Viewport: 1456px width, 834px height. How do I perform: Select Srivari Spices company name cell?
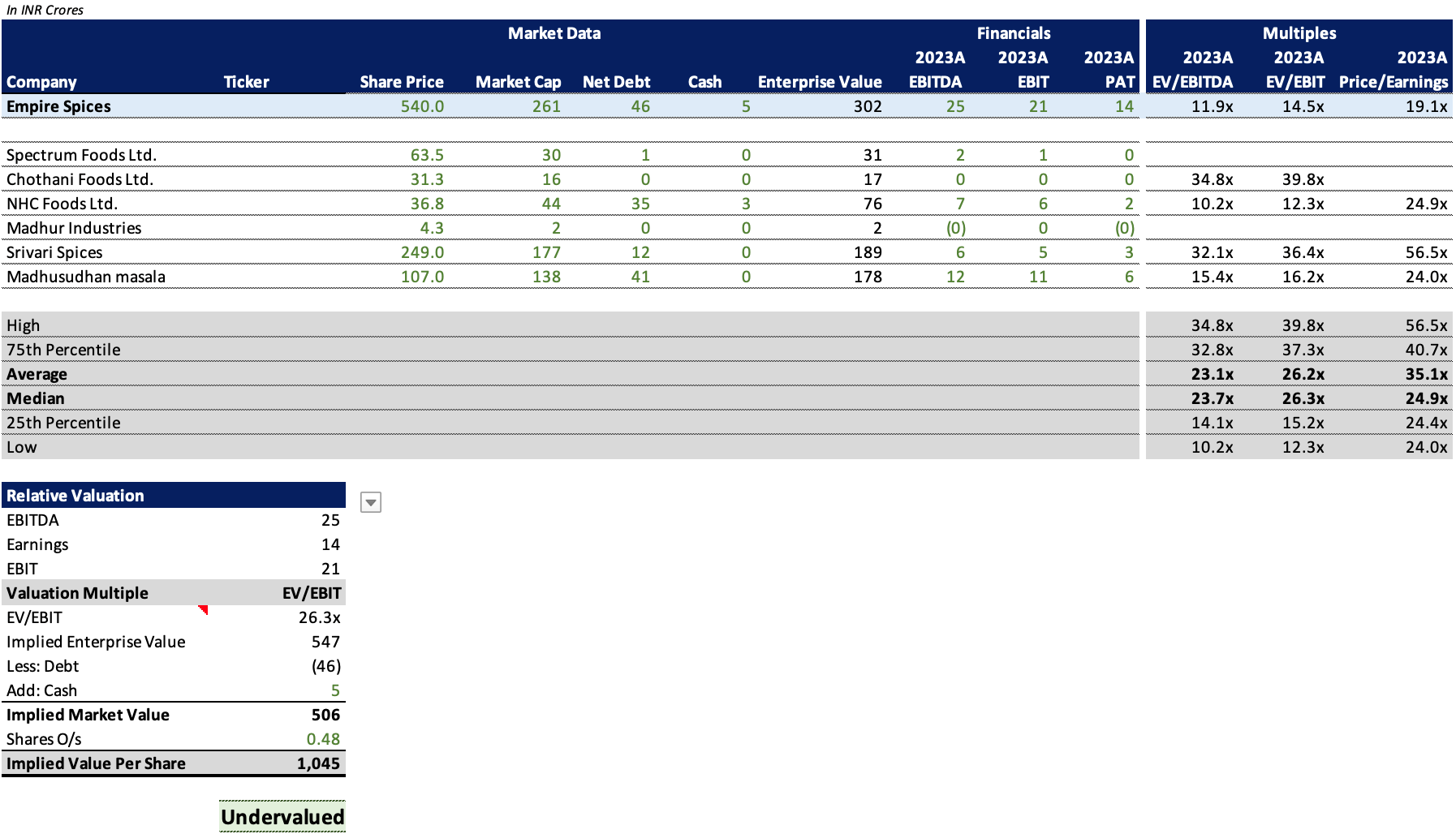[54, 252]
